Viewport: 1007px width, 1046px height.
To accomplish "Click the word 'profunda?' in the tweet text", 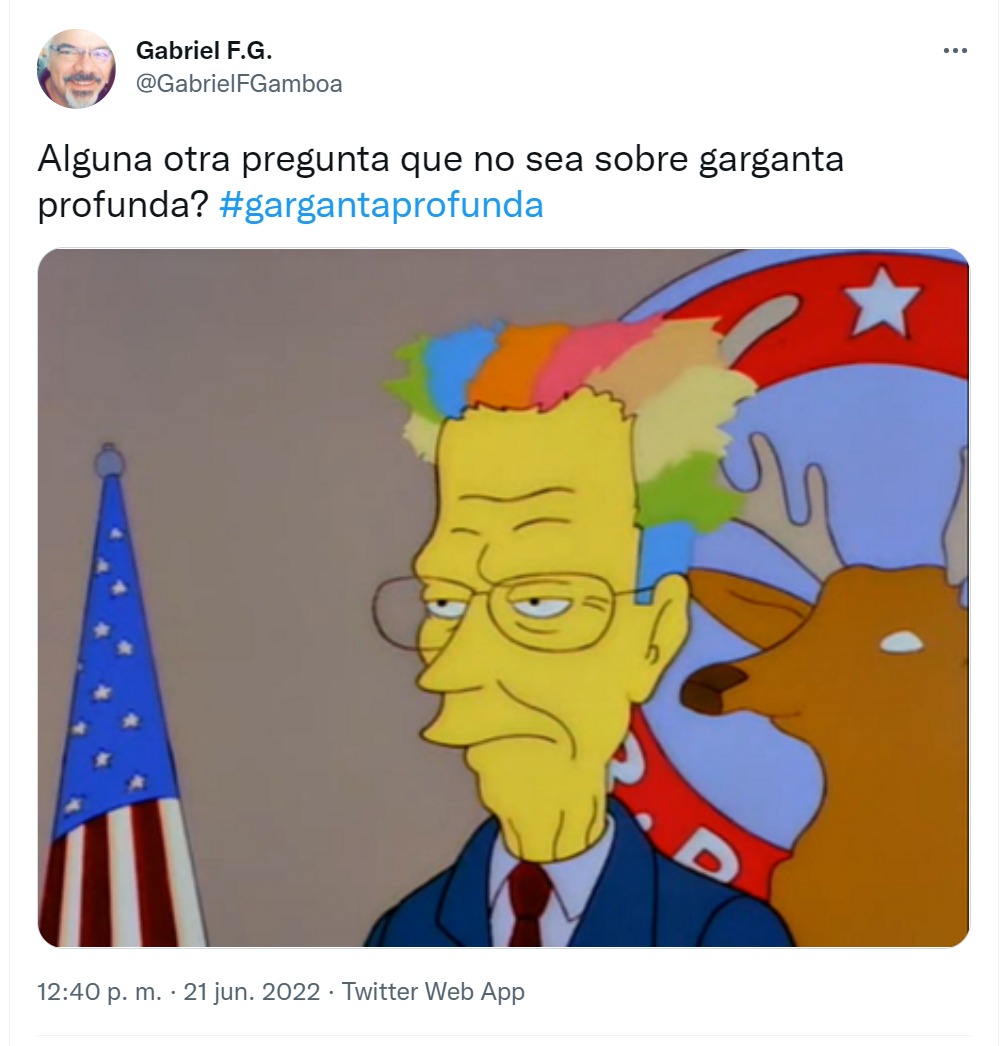I will 123,206.
